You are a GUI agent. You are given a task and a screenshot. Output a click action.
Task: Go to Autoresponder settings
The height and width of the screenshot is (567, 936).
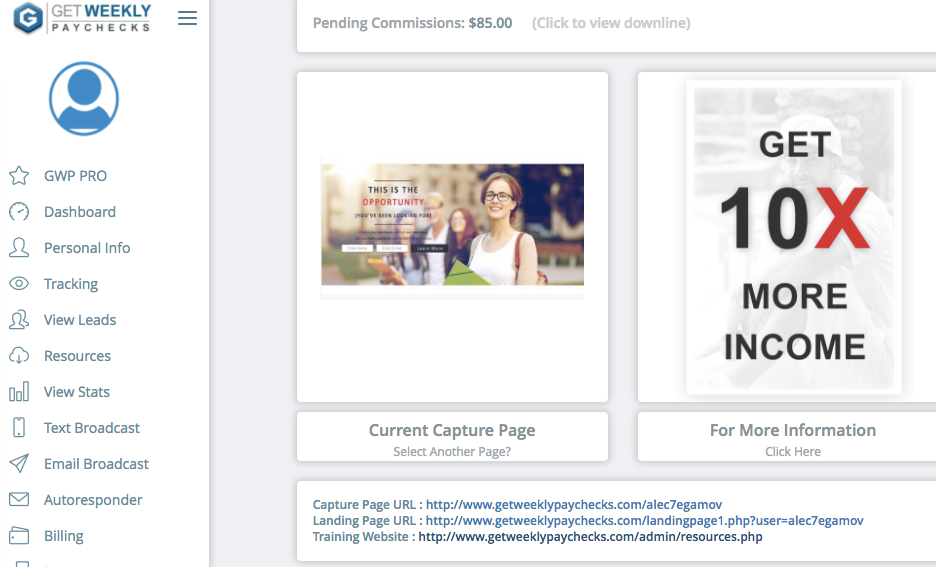point(93,500)
